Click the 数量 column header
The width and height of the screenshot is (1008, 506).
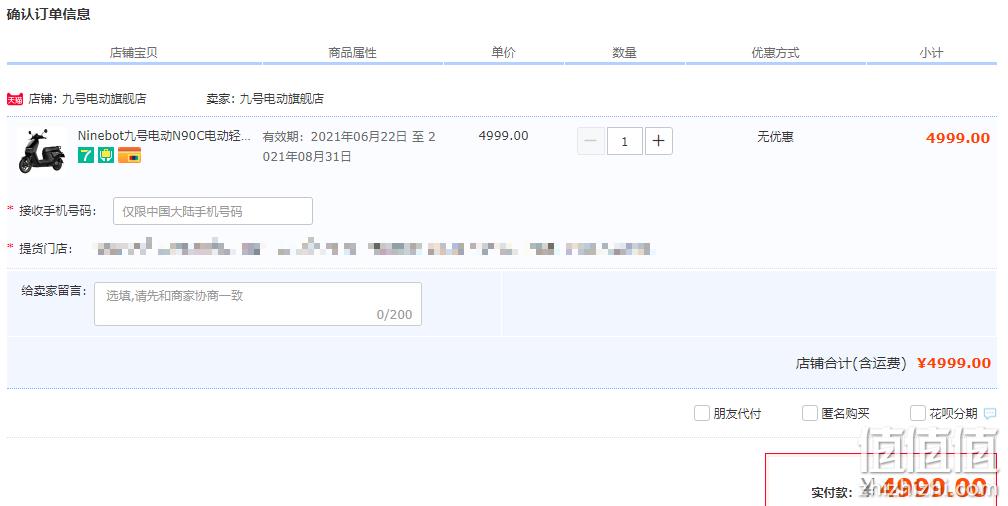[624, 53]
